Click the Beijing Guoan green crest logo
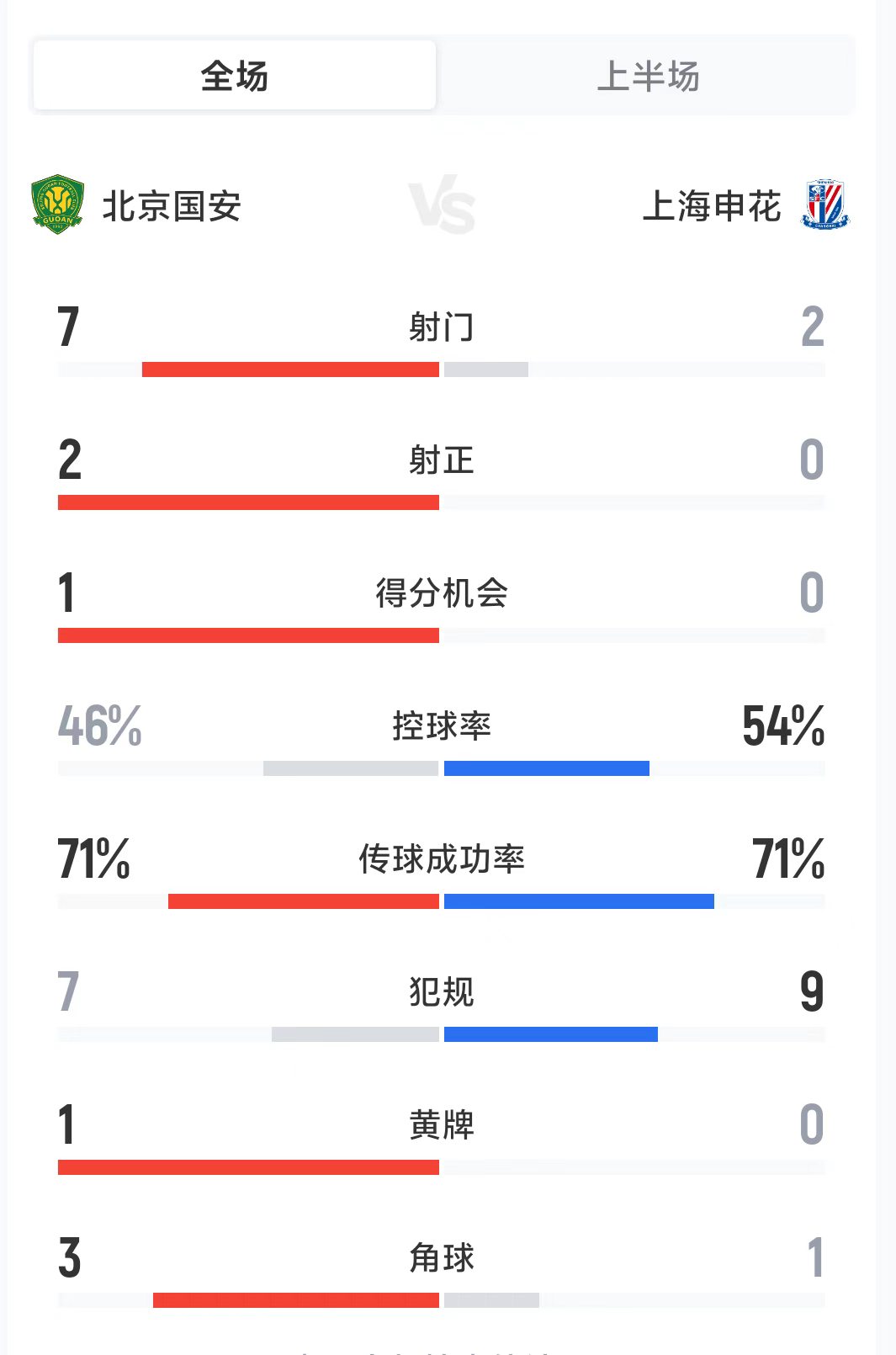896x1355 pixels. pos(57,205)
